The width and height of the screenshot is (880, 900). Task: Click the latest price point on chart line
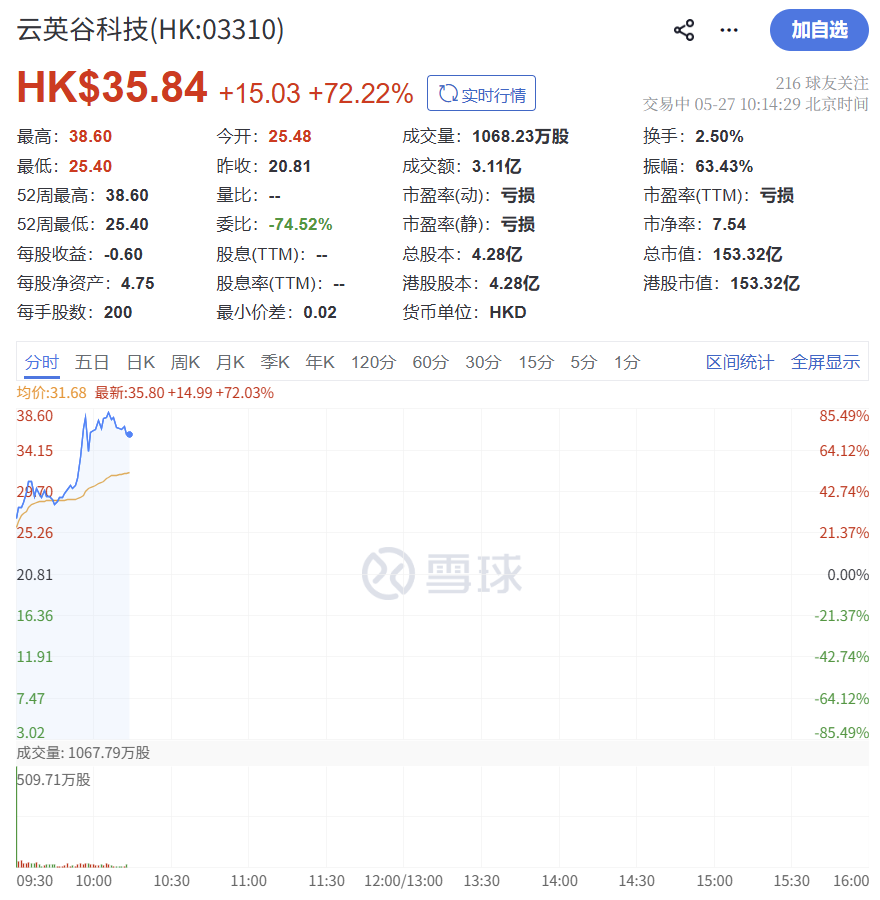(130, 435)
